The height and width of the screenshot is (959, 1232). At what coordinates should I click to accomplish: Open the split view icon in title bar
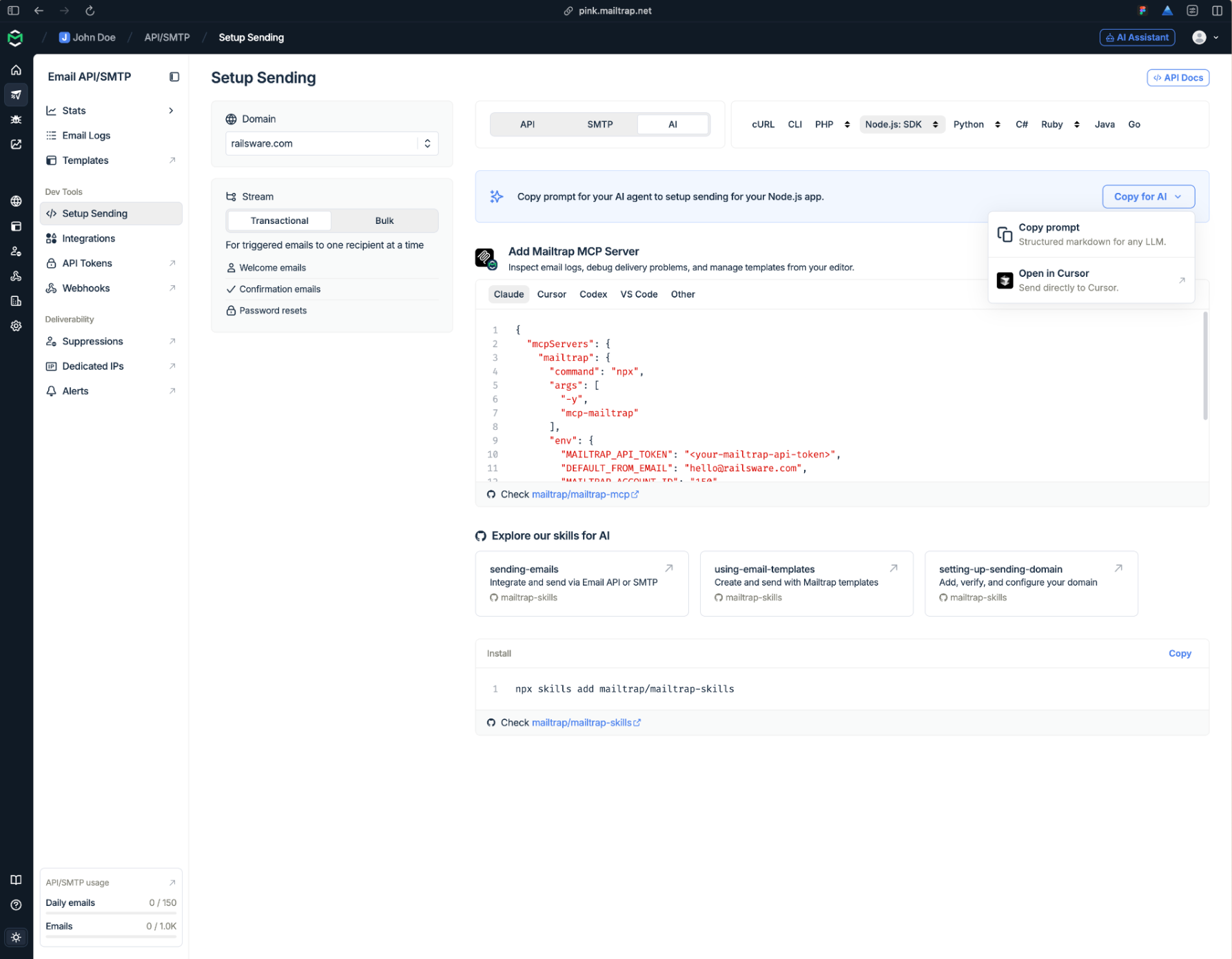[1217, 10]
